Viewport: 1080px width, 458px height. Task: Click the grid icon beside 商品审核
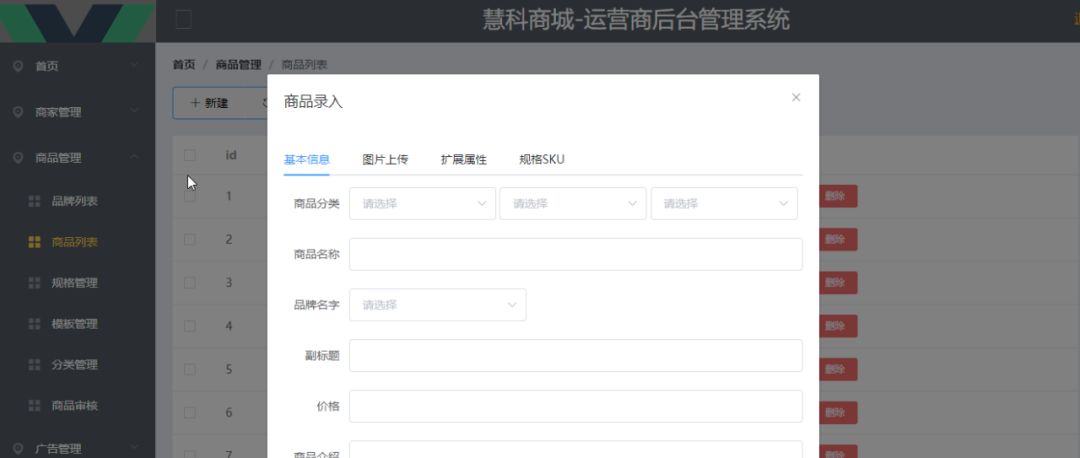pos(34,406)
